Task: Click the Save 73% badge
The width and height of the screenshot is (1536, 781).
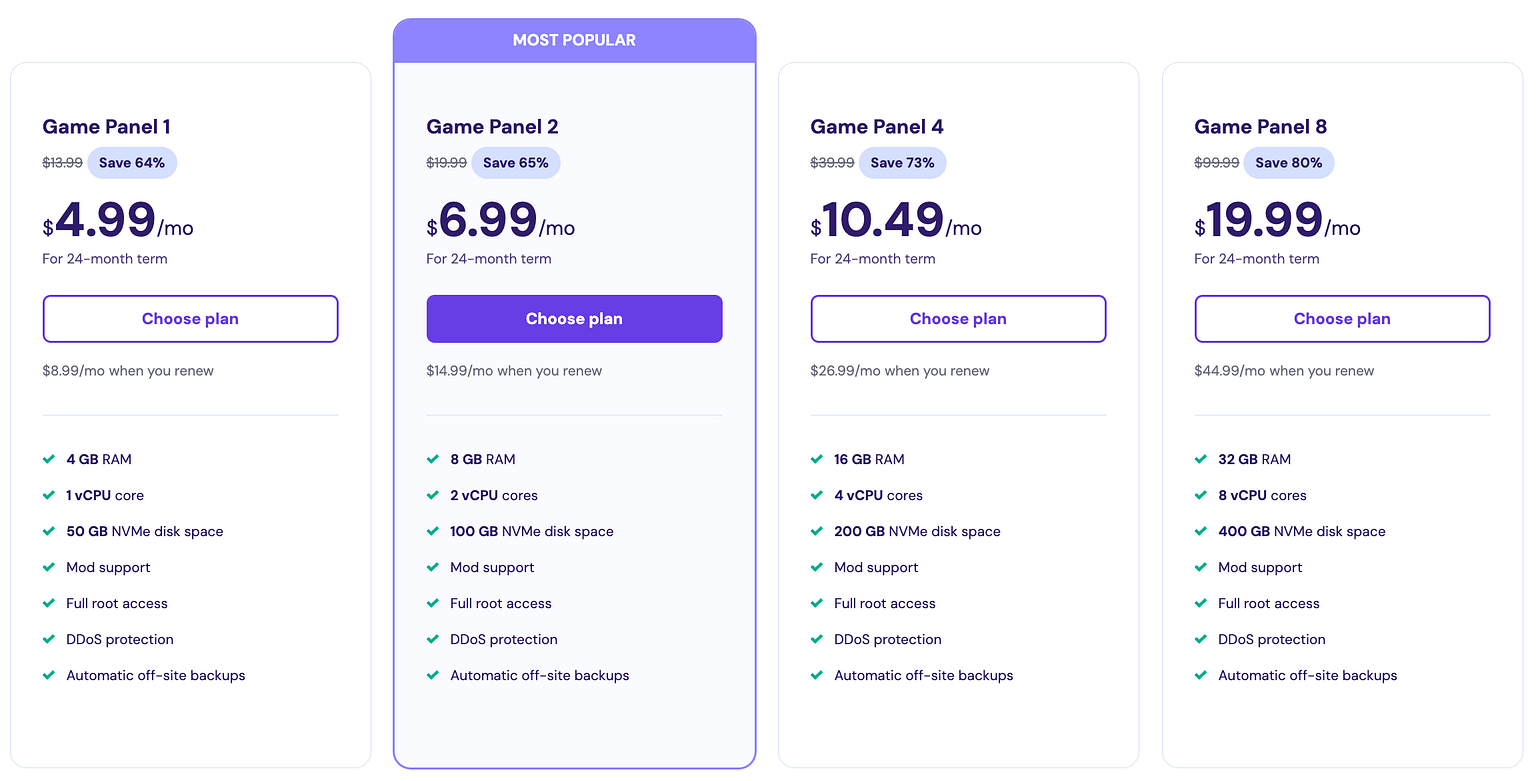Action: [x=902, y=162]
